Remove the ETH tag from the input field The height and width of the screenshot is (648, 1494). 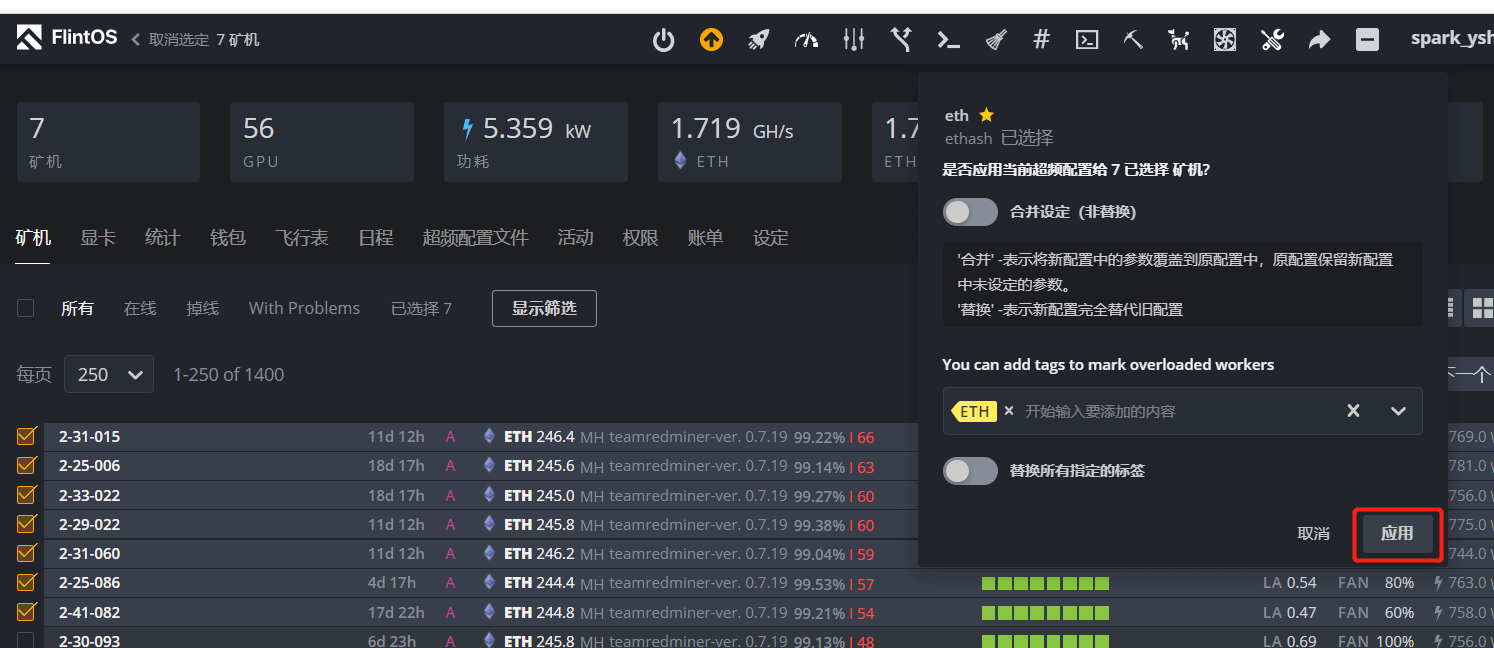coord(1008,410)
